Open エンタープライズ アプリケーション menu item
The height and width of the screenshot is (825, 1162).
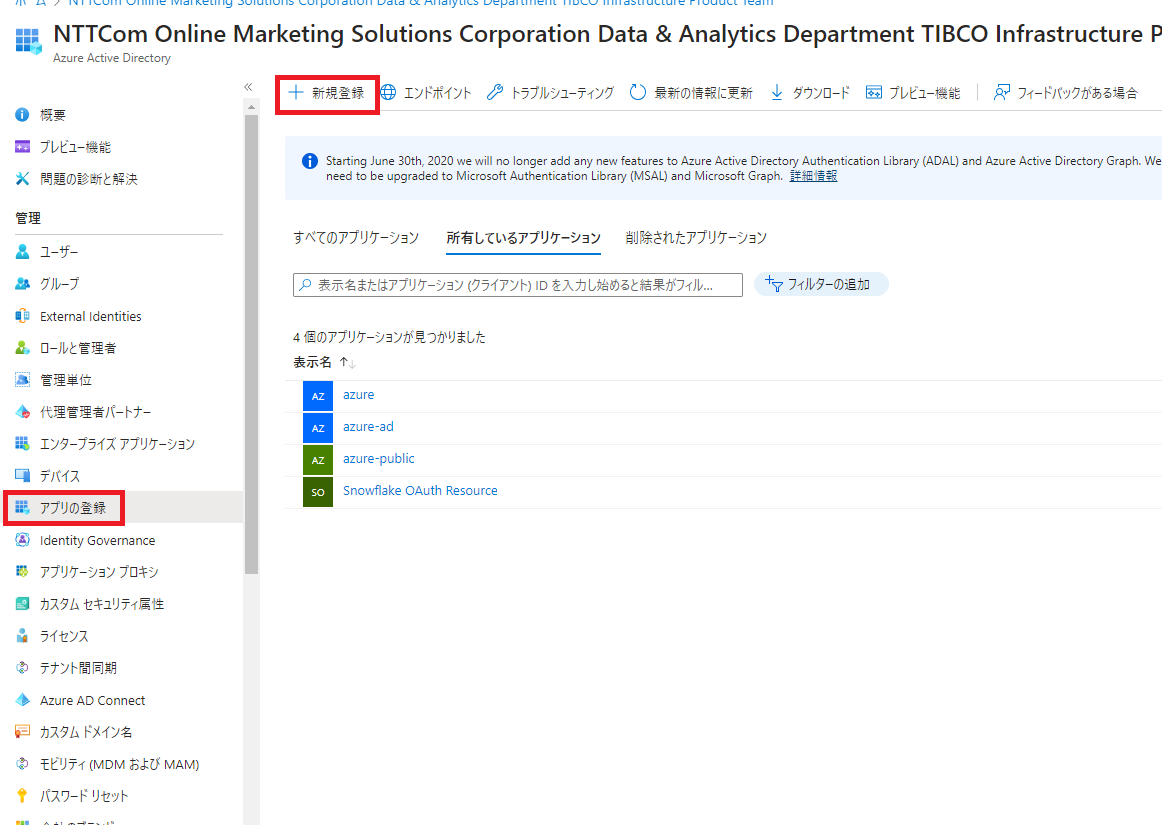[x=119, y=443]
